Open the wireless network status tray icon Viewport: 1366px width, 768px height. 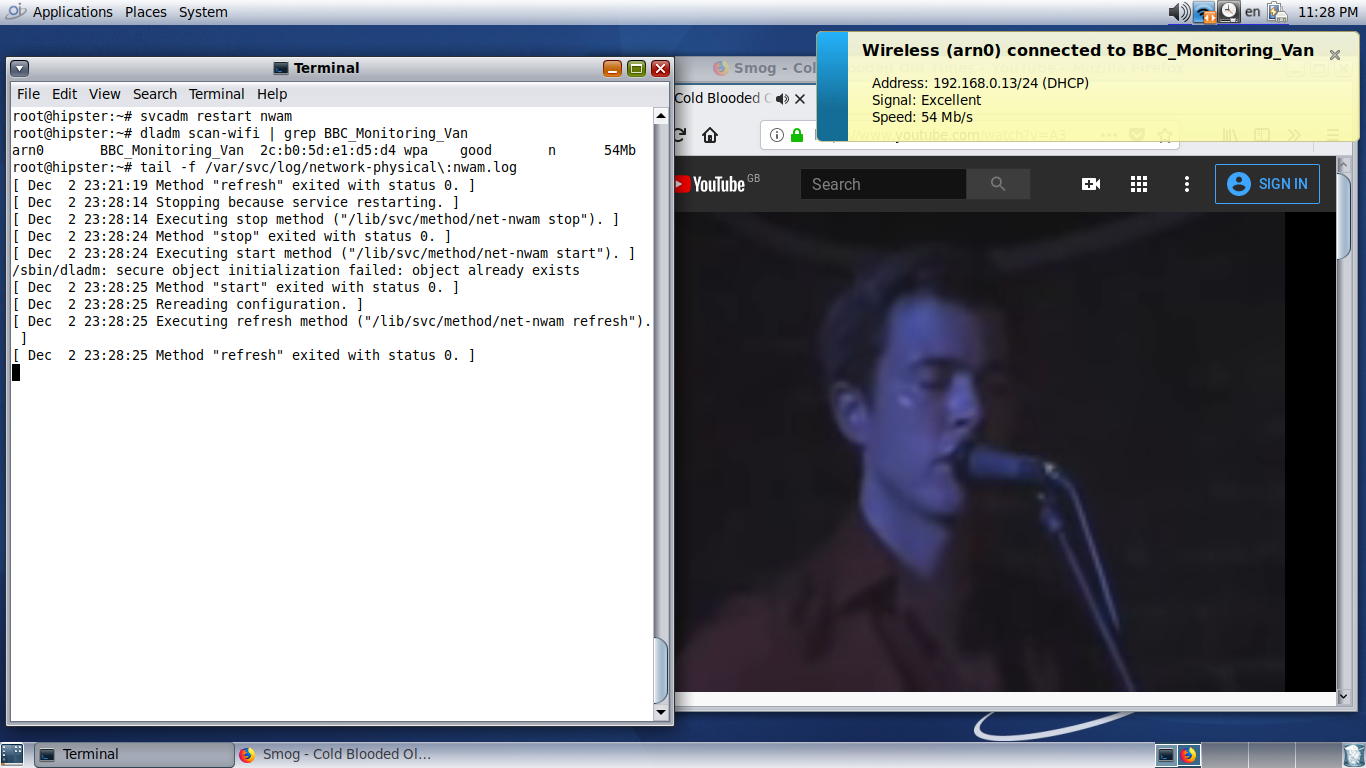(1205, 12)
